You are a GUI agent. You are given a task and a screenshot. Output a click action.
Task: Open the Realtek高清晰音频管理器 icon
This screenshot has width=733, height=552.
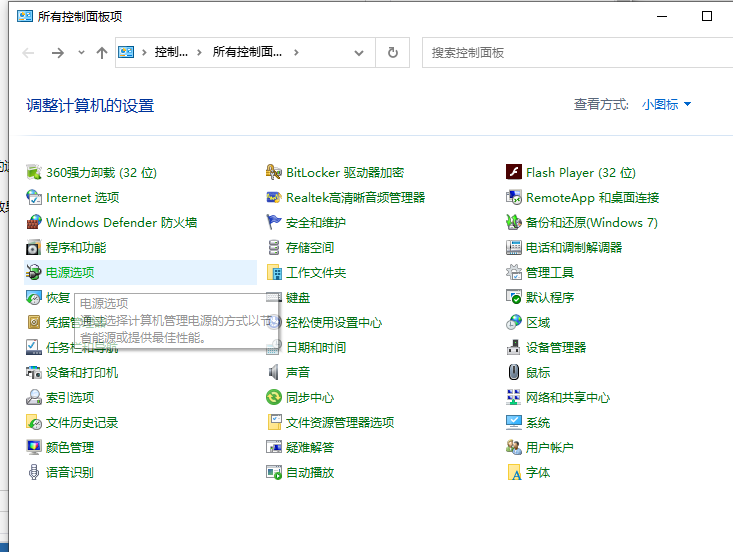point(274,197)
